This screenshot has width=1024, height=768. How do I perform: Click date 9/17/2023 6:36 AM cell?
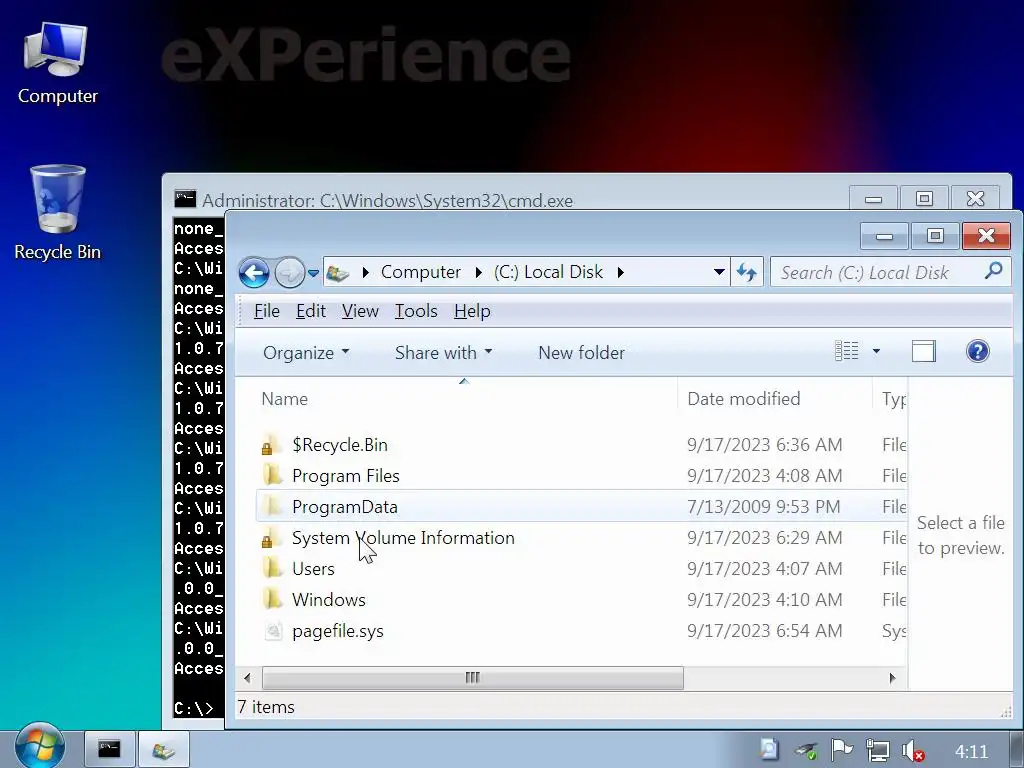[764, 445]
